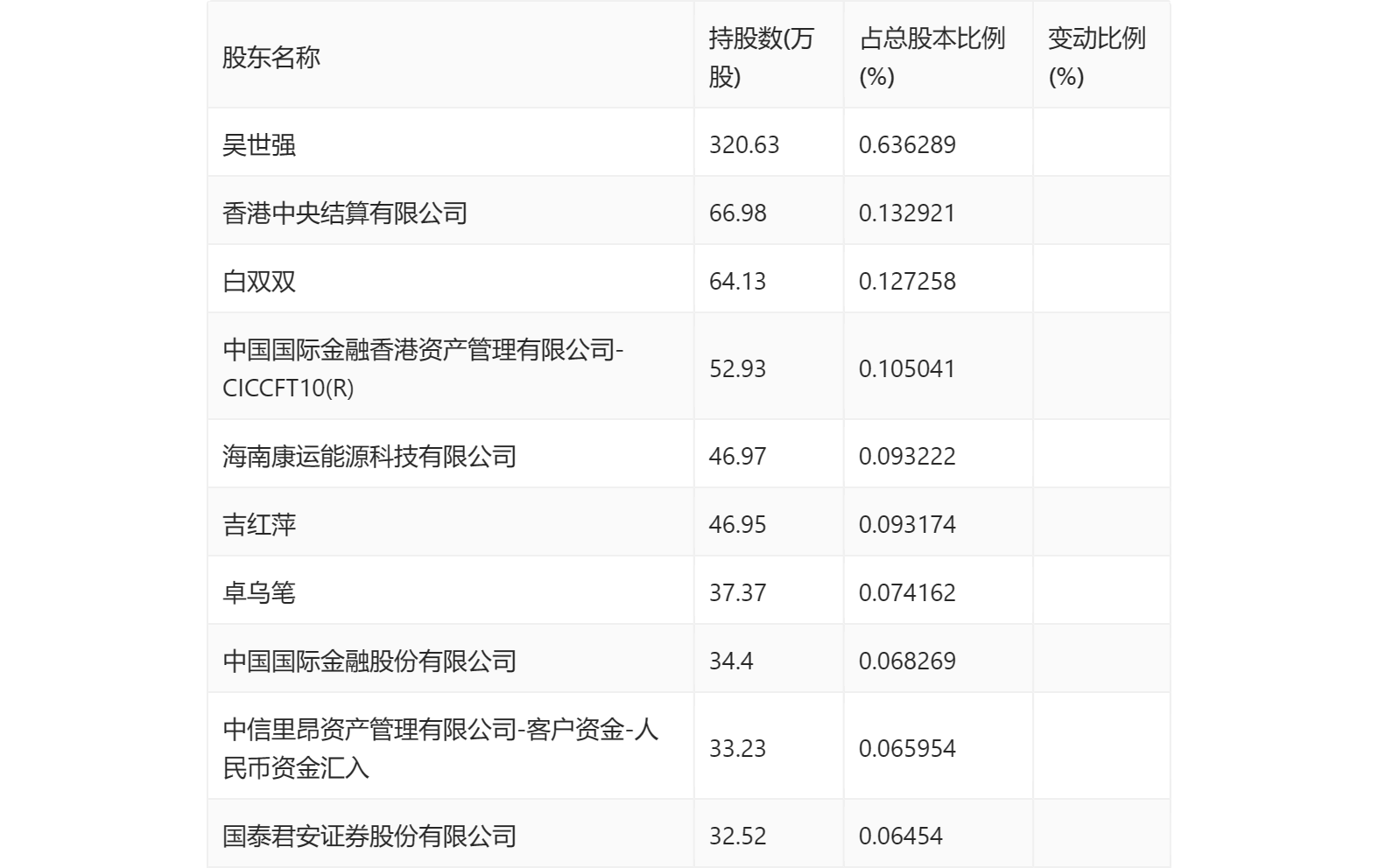Click the 占总股本比例(%) header

(932, 58)
